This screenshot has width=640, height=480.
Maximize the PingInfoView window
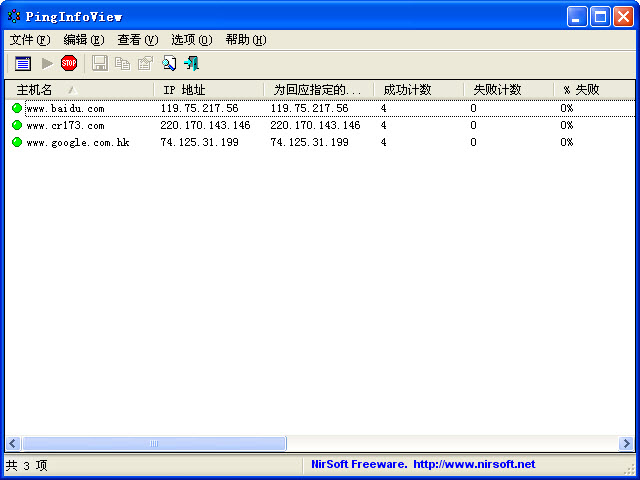click(x=600, y=17)
